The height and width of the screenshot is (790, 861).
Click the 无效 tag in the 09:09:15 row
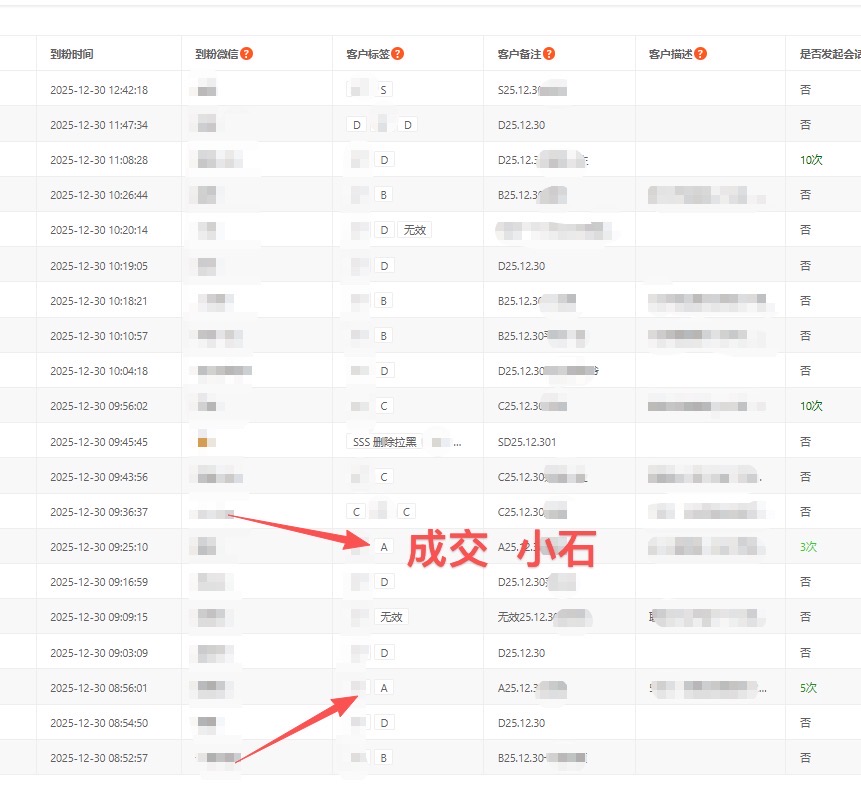[x=391, y=617]
